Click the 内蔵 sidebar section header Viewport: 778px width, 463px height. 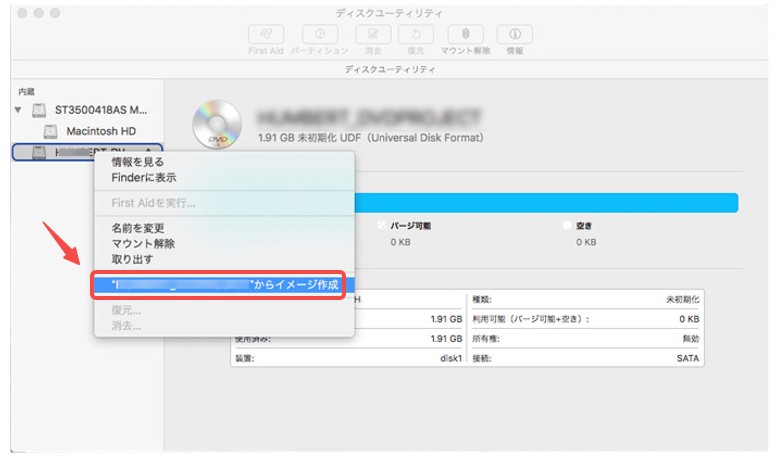coord(26,92)
